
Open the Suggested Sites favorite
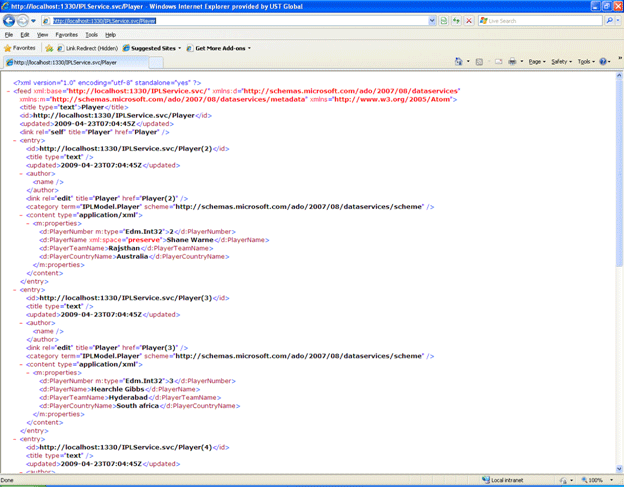(152, 48)
